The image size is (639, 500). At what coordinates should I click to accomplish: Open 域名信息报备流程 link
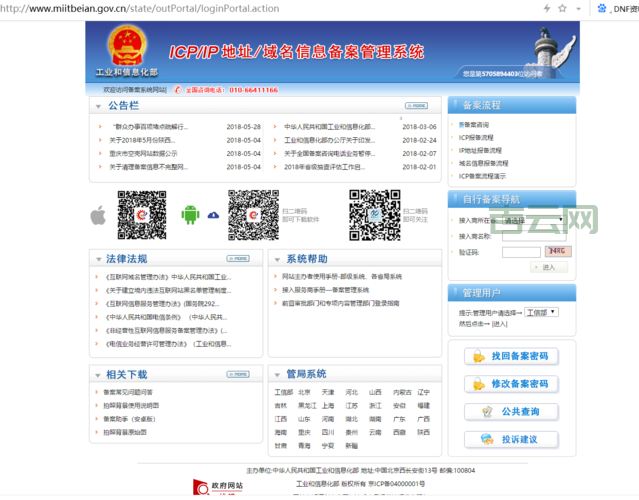[483, 163]
